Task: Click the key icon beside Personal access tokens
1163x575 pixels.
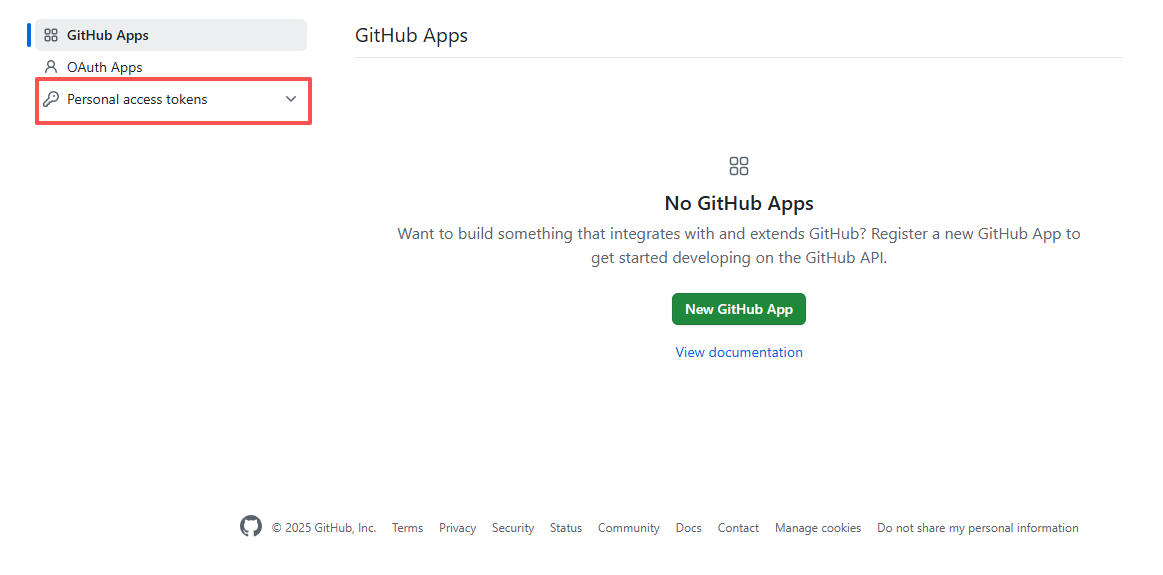Action: [51, 99]
